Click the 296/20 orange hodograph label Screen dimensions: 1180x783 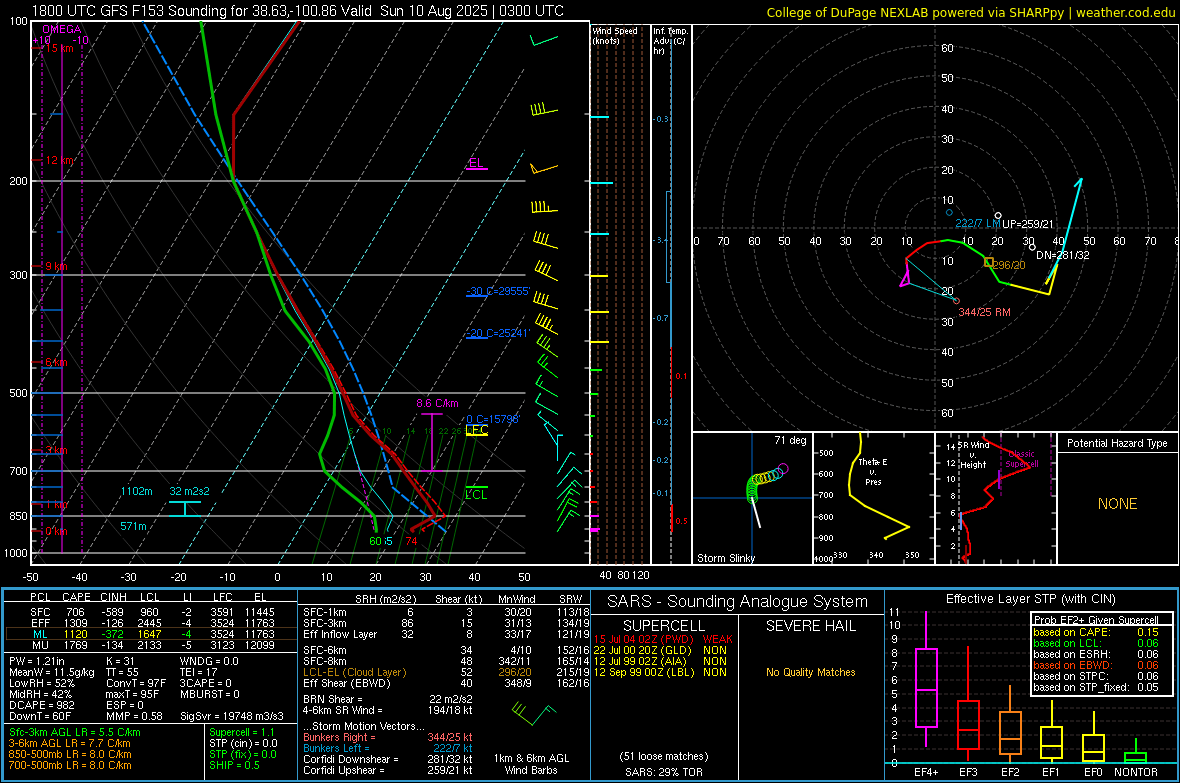(x=1008, y=265)
